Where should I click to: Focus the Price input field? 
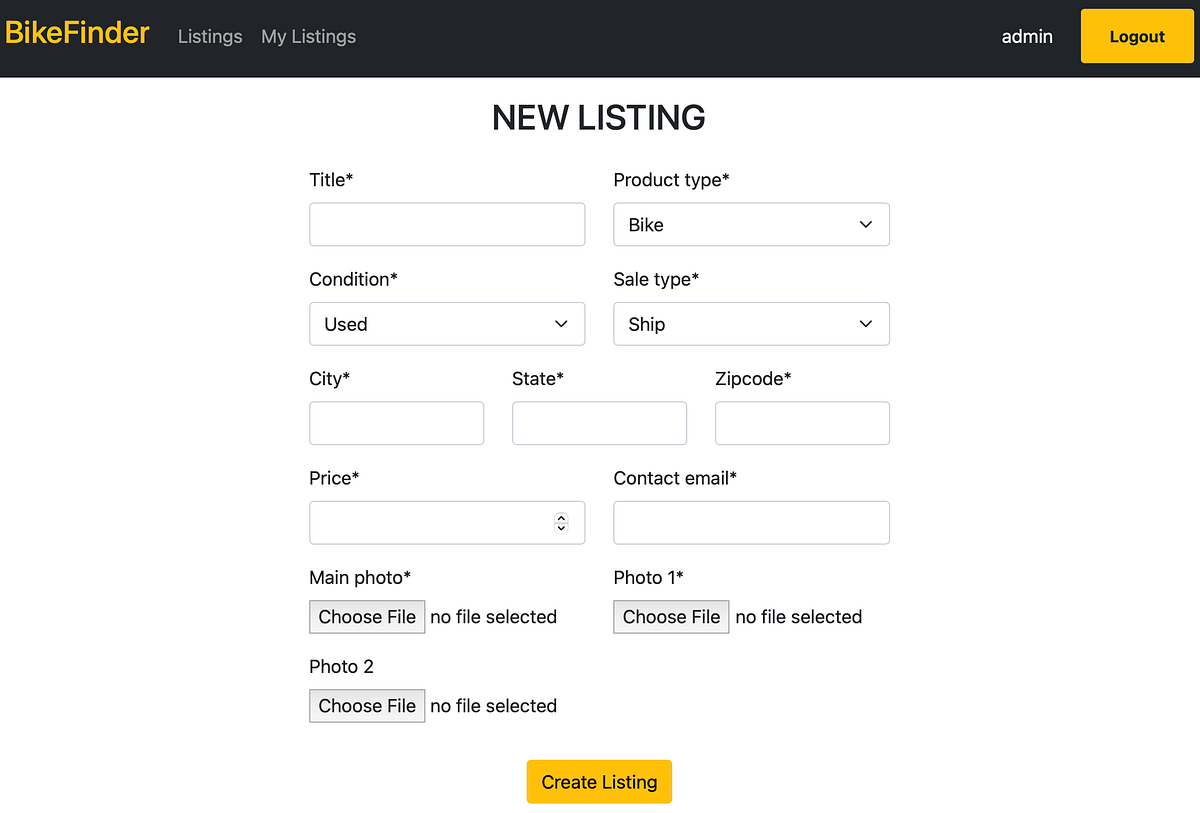[430, 522]
